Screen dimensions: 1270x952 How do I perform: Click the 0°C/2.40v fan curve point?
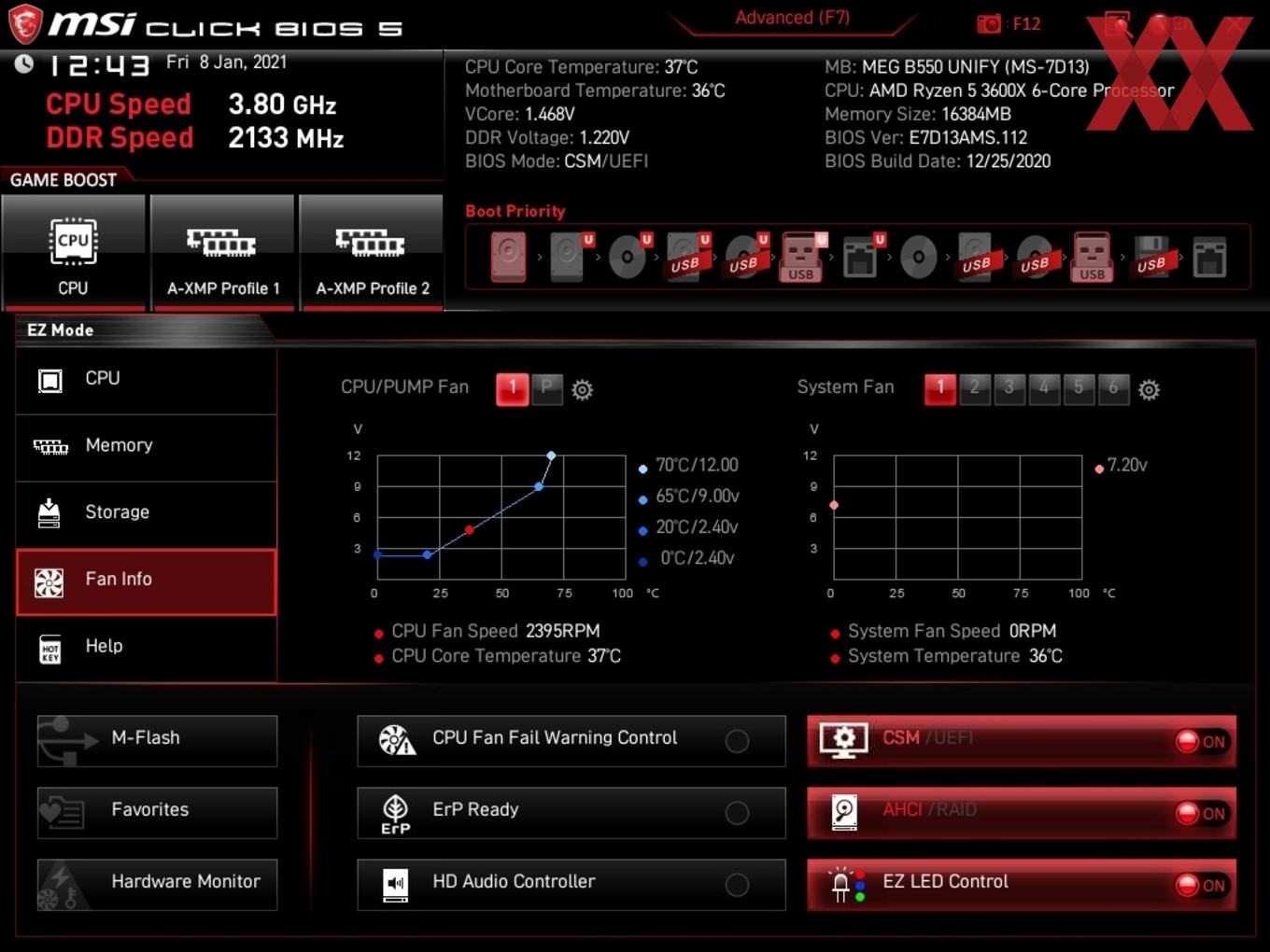(377, 554)
